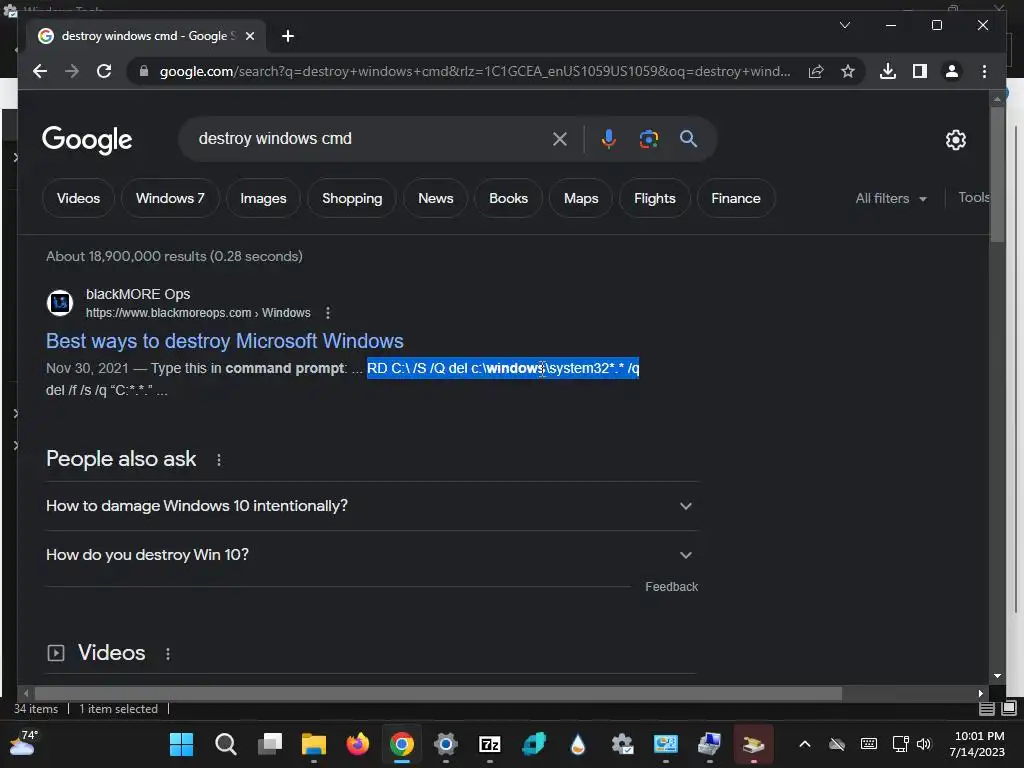Bookmark this page with the star icon
Image resolution: width=1024 pixels, height=768 pixels.
coord(848,71)
